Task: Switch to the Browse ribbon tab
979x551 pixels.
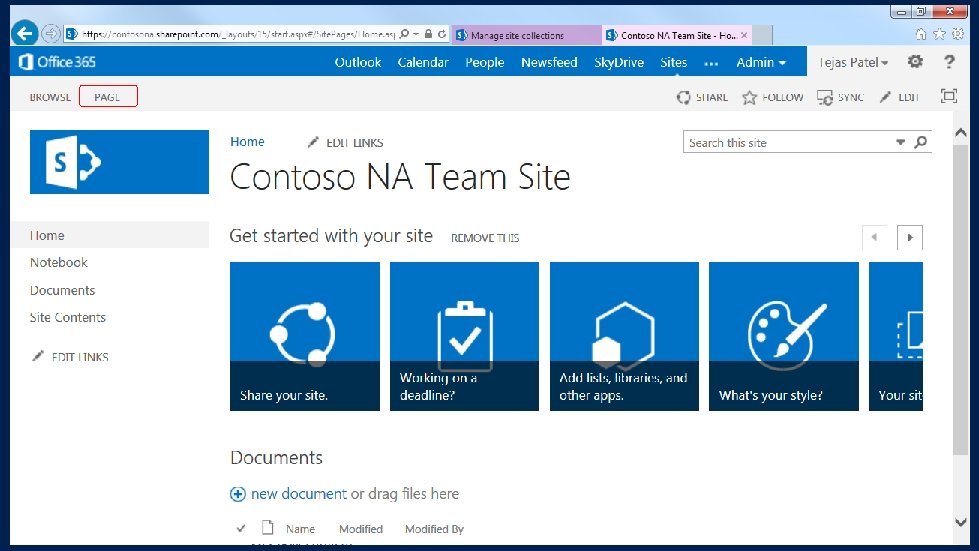Action: point(50,97)
